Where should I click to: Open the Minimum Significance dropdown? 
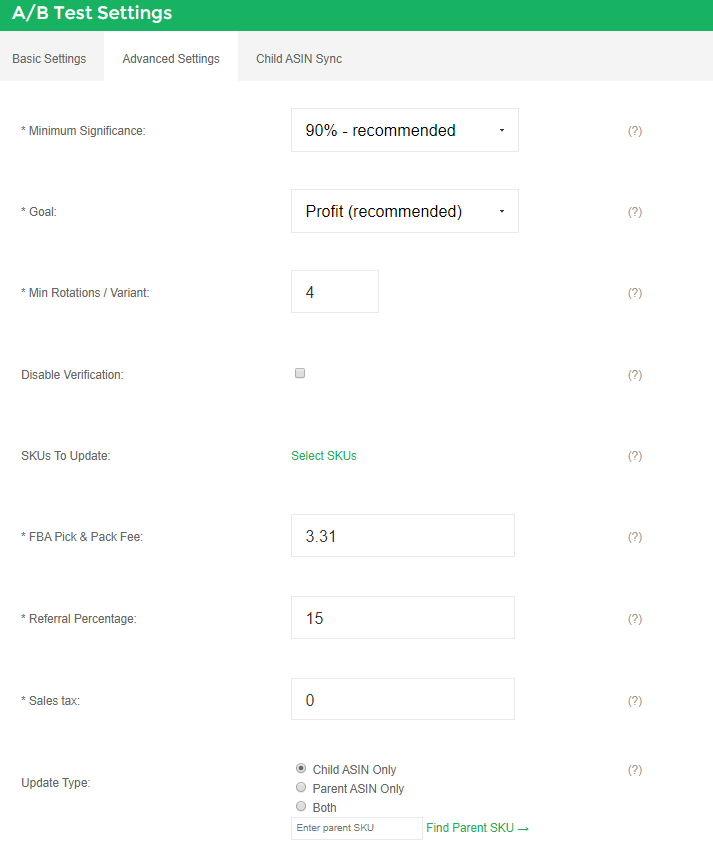[405, 130]
